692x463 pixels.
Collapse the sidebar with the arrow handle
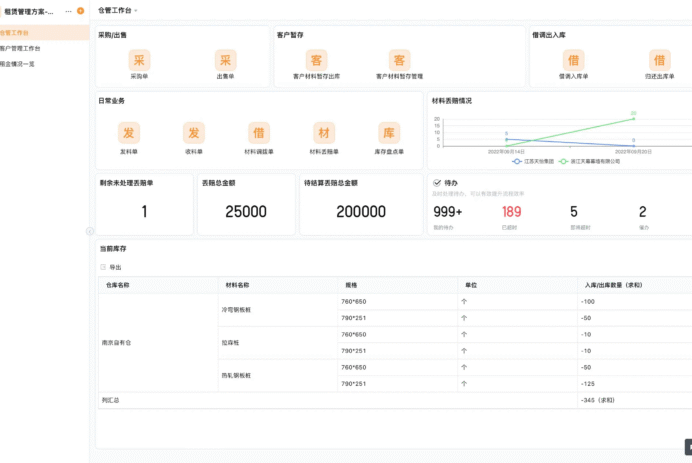[x=90, y=231]
